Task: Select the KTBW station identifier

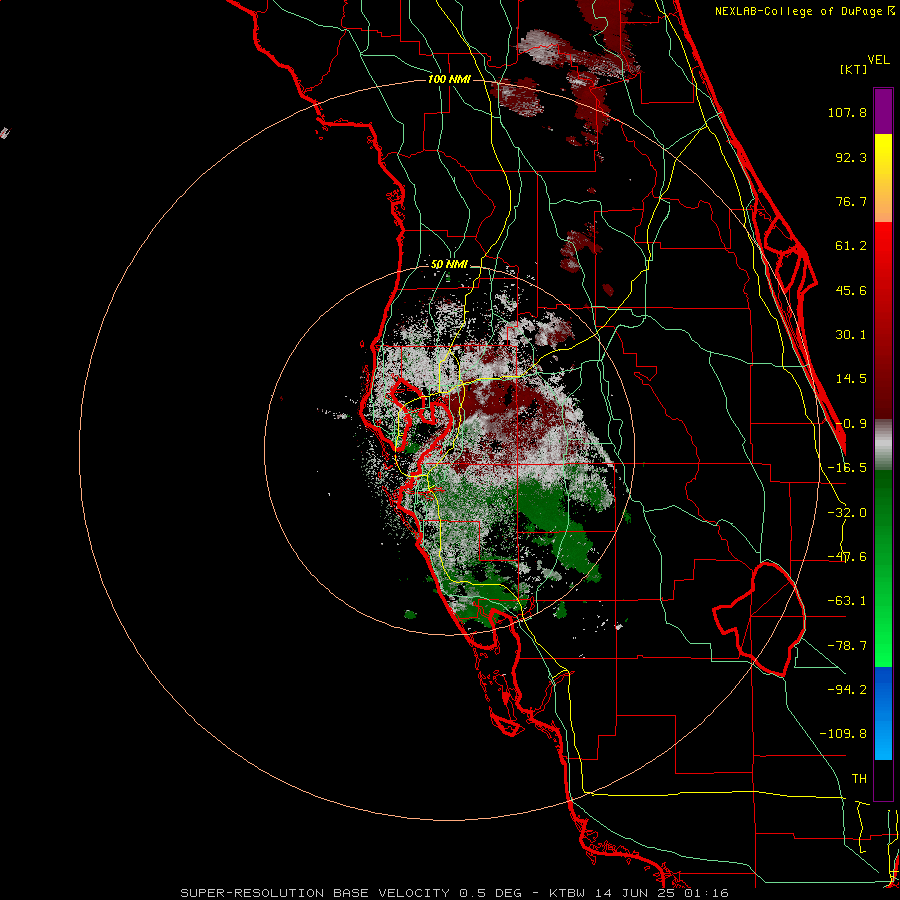Action: click(x=569, y=893)
